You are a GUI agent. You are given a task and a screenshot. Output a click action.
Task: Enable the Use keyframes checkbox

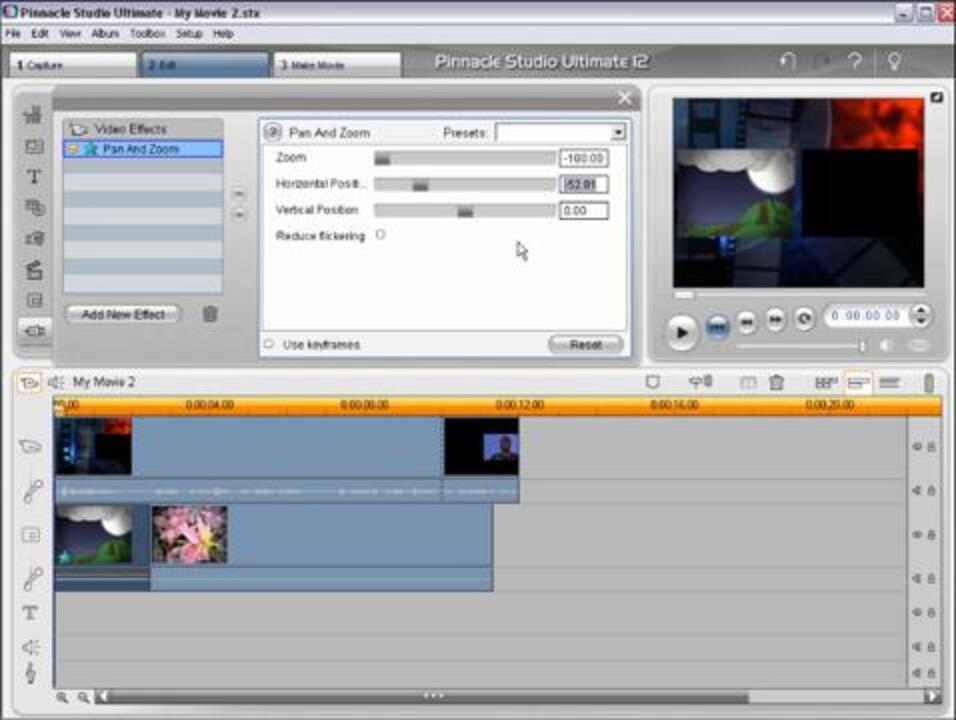[269, 344]
